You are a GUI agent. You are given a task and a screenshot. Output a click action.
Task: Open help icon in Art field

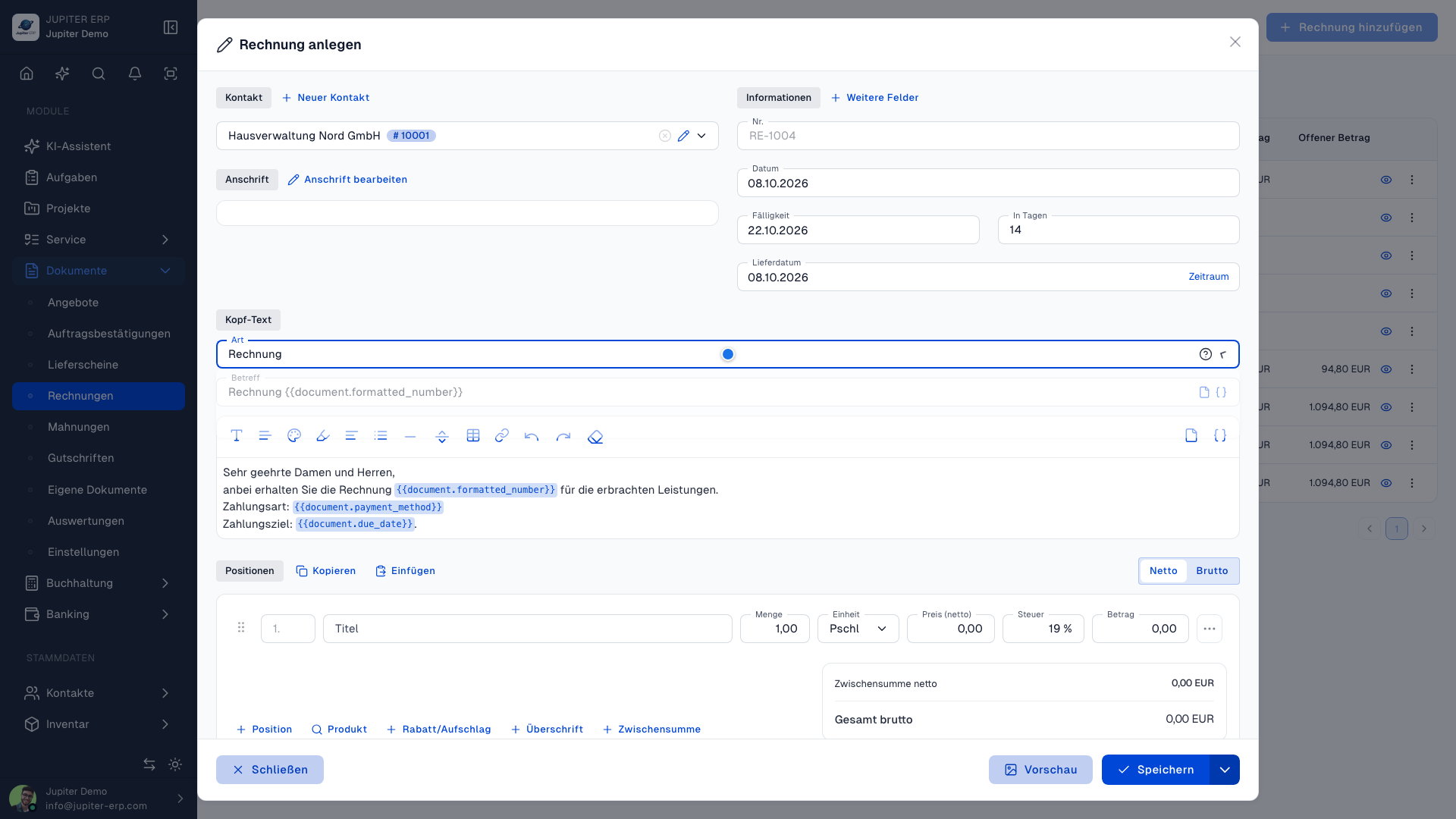point(1206,354)
